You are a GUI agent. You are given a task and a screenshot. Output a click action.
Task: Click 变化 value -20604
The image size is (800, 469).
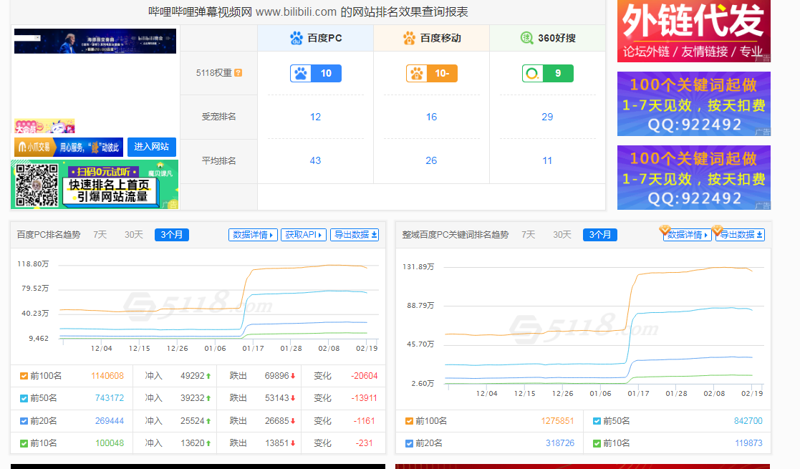point(364,376)
